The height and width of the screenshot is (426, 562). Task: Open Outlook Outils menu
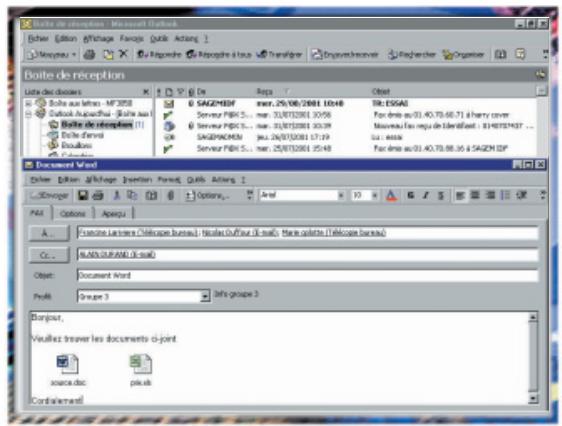[x=159, y=38]
